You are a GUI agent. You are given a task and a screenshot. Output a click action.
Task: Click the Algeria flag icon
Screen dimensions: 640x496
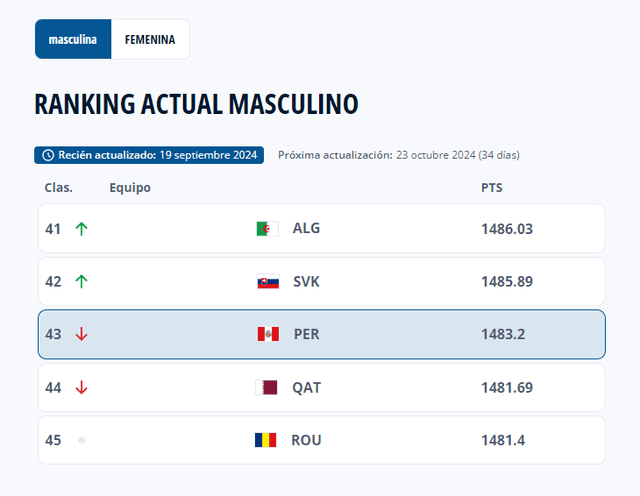point(267,229)
